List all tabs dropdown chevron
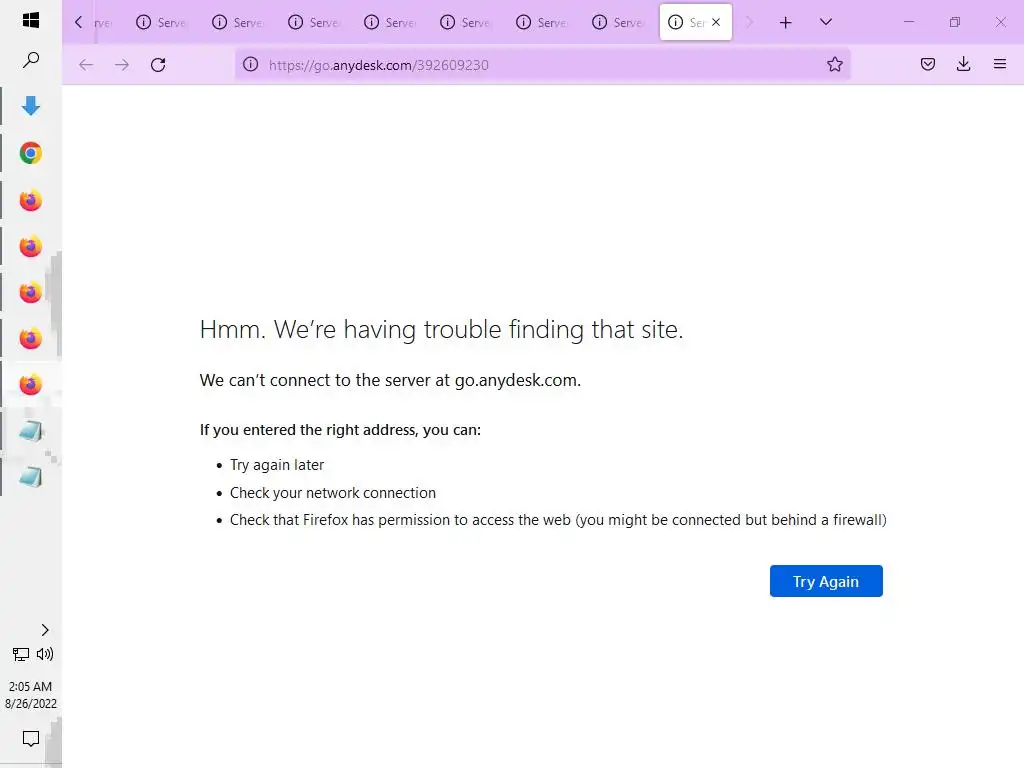Viewport: 1024px width, 768px height. [825, 22]
